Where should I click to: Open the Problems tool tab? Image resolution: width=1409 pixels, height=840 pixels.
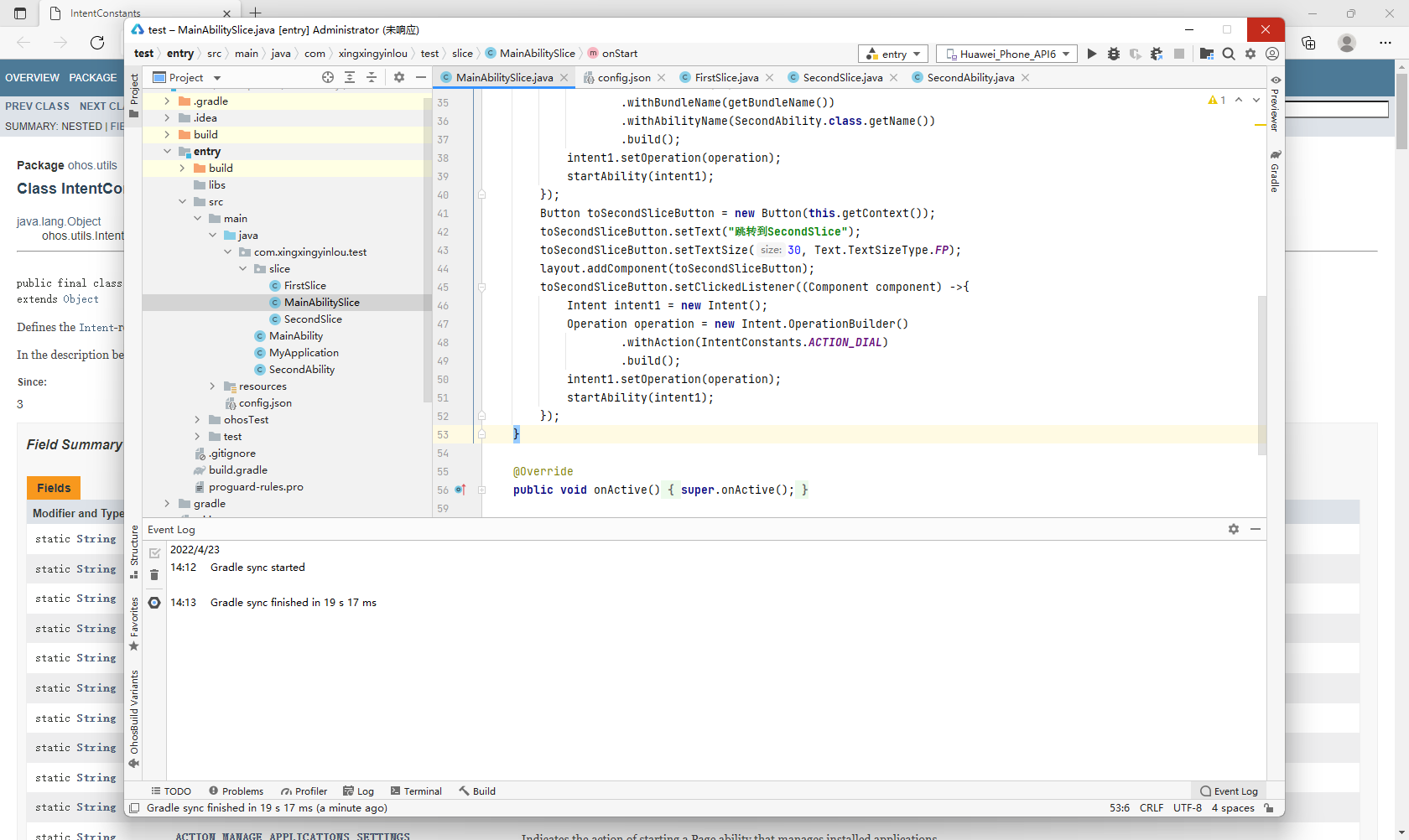pyautogui.click(x=236, y=791)
